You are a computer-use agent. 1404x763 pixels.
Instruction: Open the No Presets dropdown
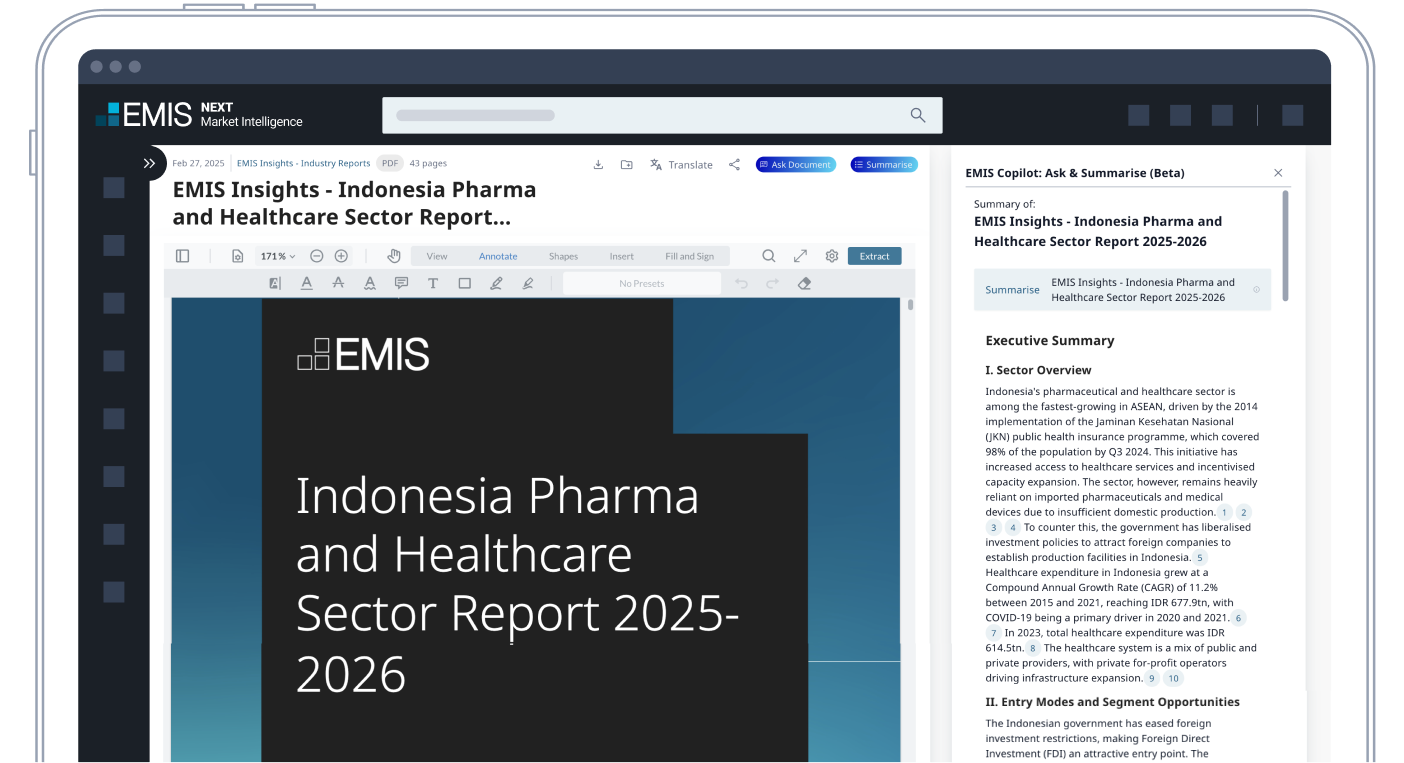[x=641, y=284]
